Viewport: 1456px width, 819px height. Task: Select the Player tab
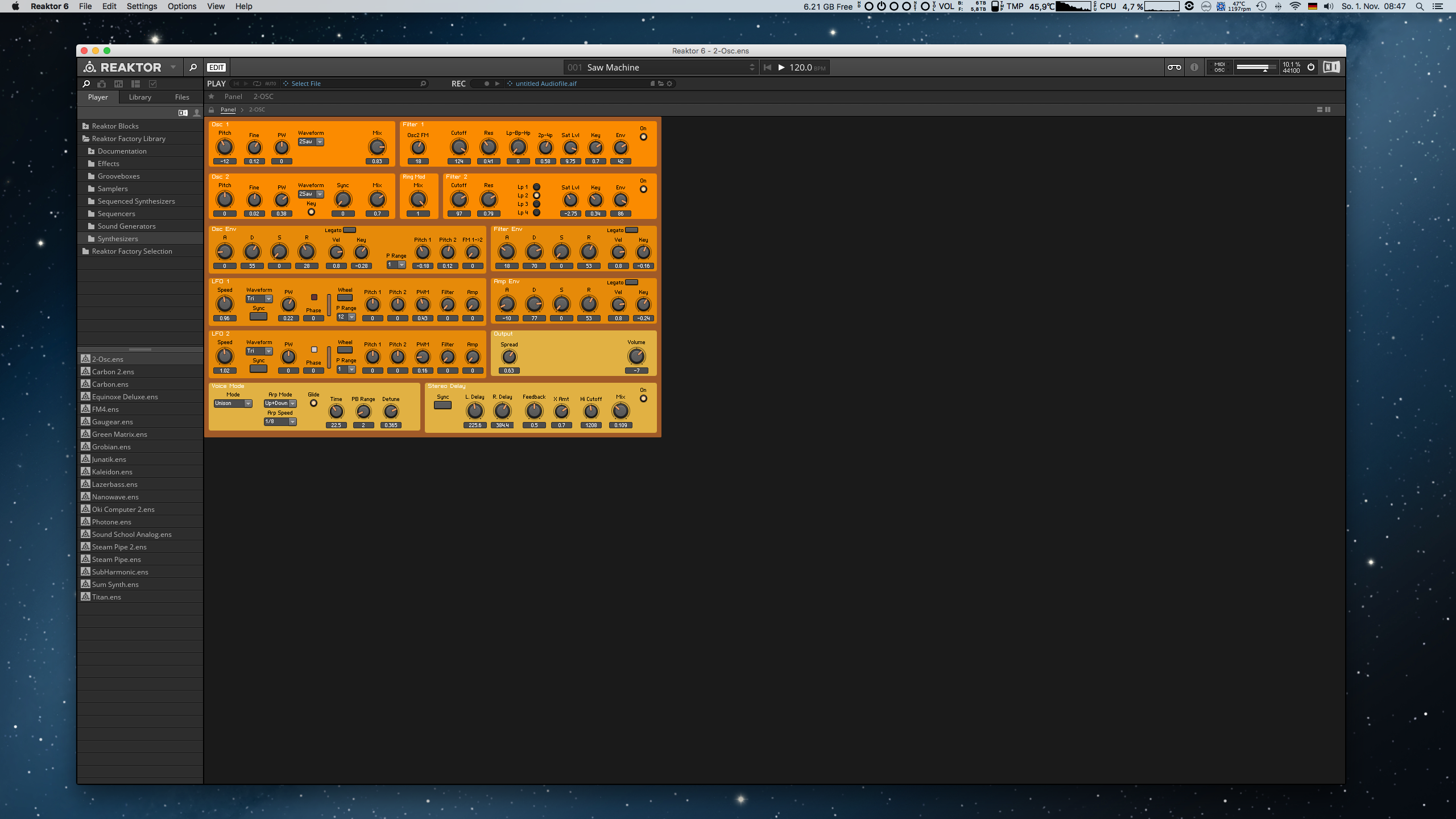[98, 97]
